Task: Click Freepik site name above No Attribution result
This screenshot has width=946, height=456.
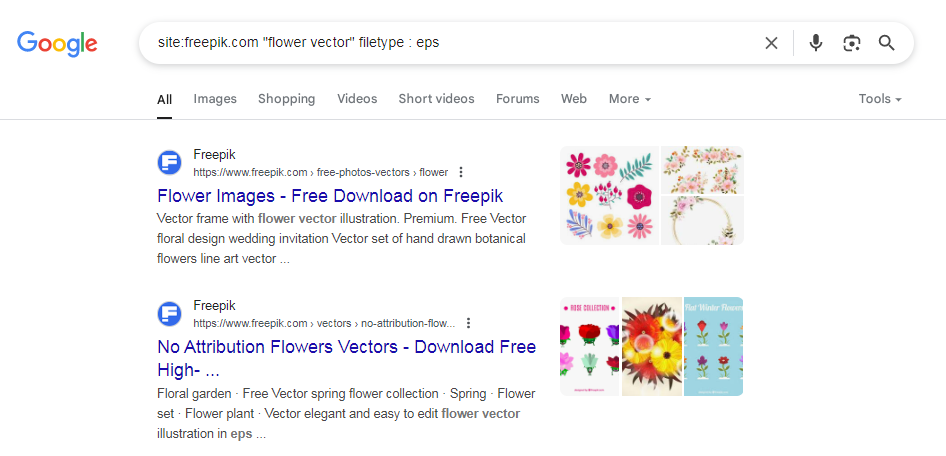Action: pyautogui.click(x=214, y=305)
